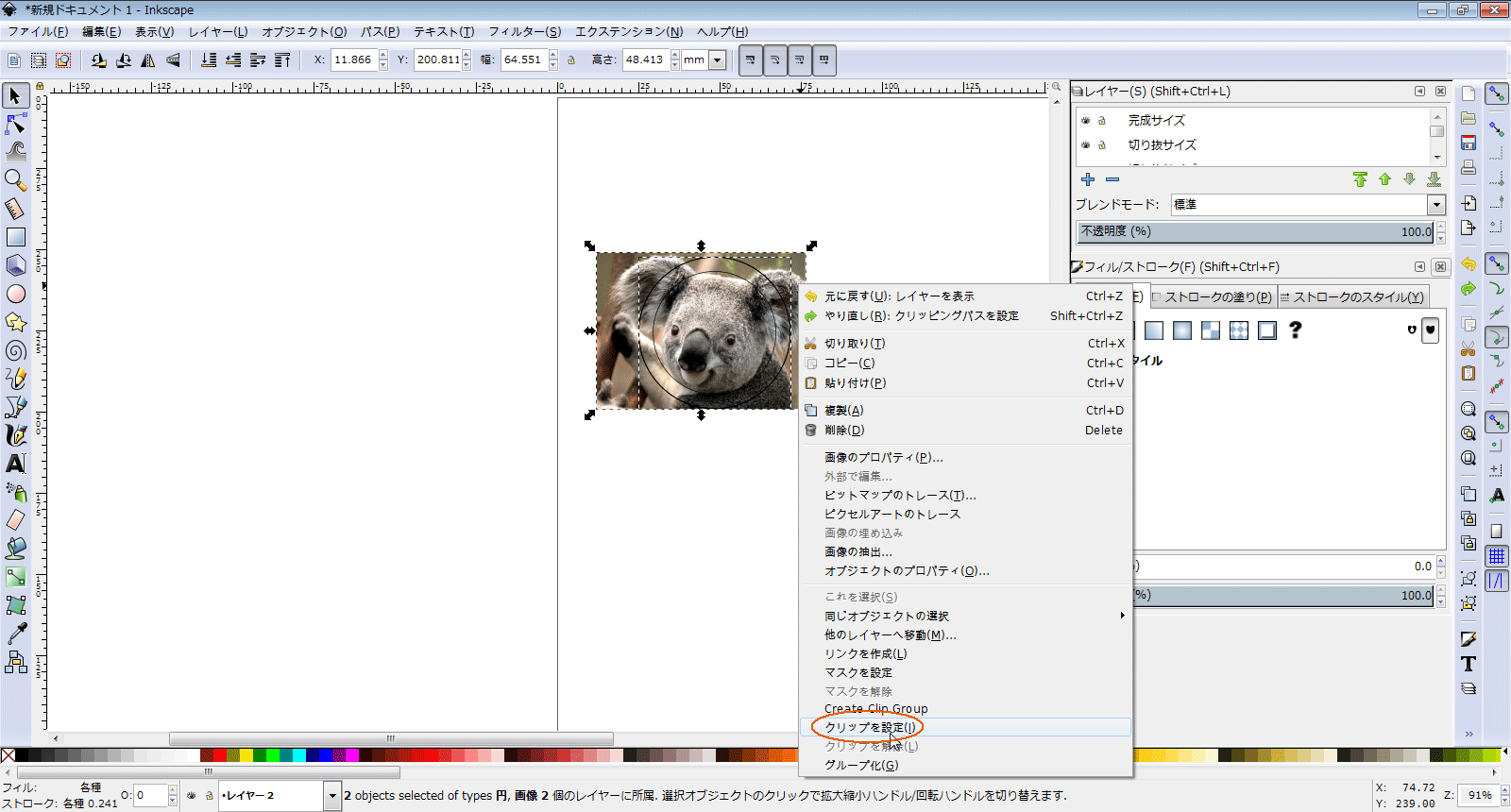Screen dimensions: 1511x812
Task: Select the Node edit tool
Action: click(x=16, y=124)
